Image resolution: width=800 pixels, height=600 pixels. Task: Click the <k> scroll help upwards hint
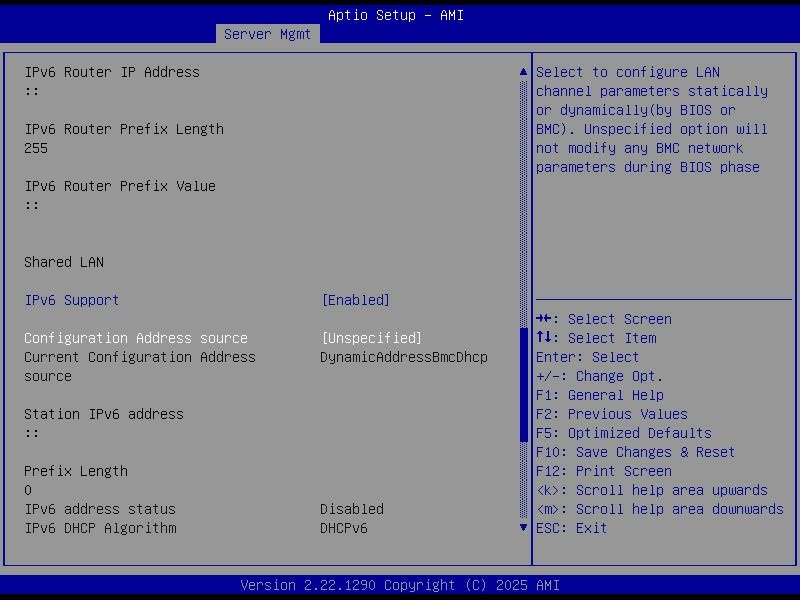tap(652, 490)
